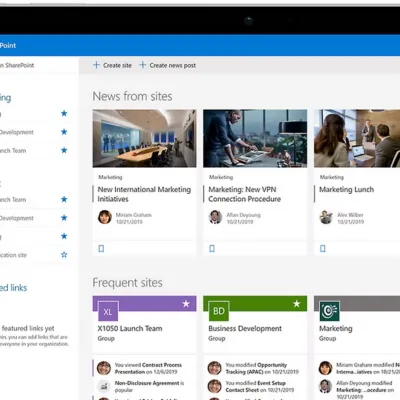
Task: Open the thumbnail of man reviewing plans
Action: (x=255, y=138)
